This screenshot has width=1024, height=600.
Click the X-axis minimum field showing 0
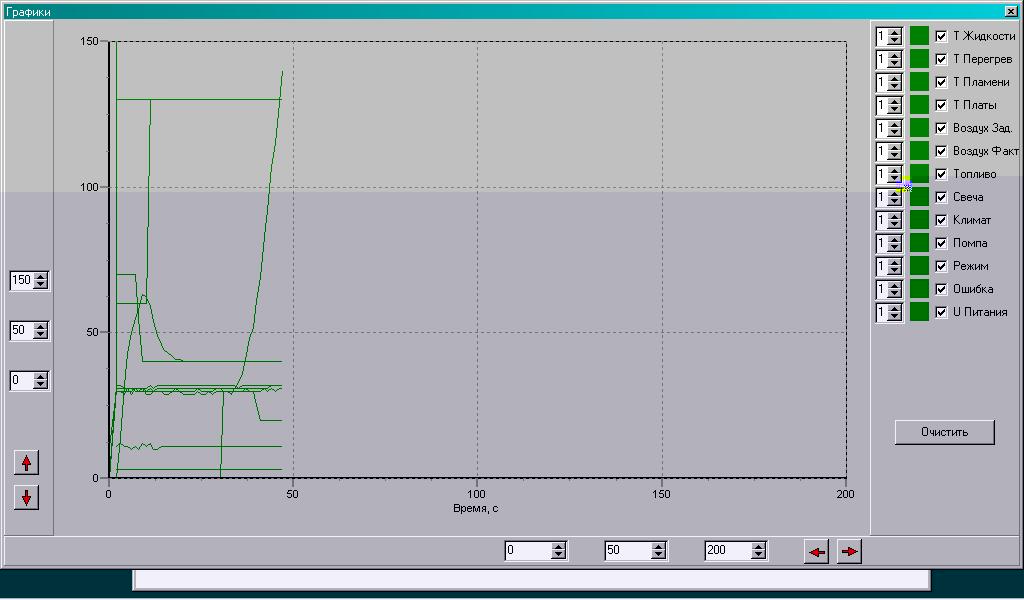tap(528, 551)
